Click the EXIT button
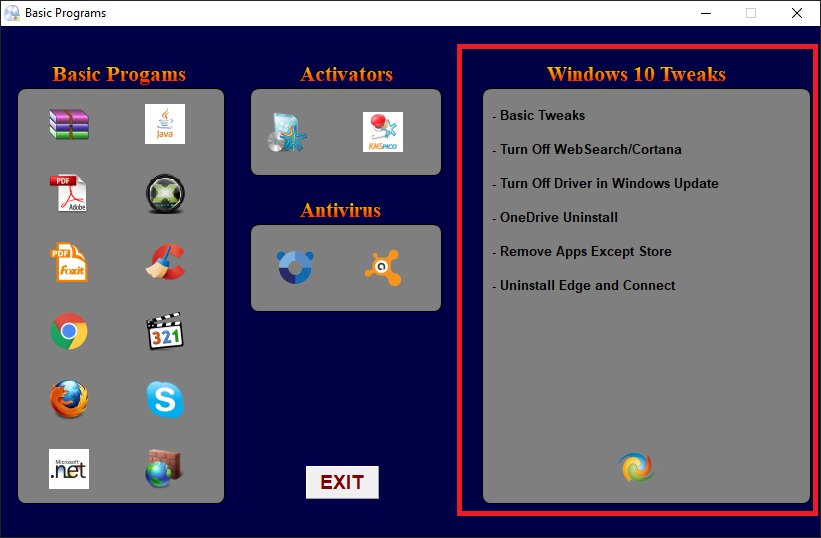The width and height of the screenshot is (821, 538). tap(342, 482)
